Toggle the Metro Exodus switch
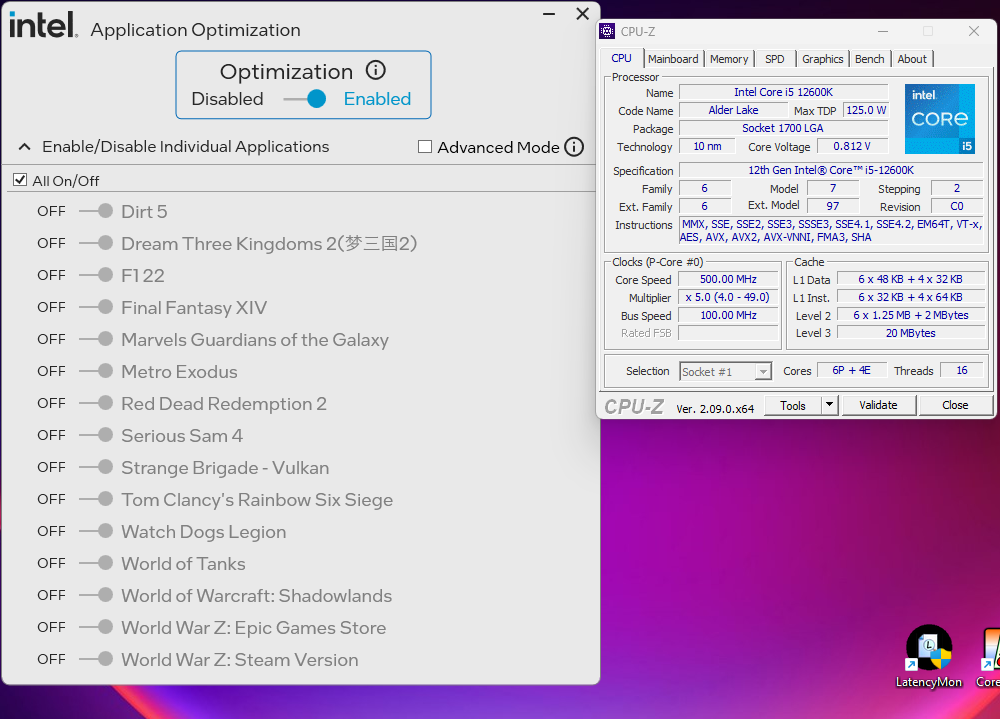The height and width of the screenshot is (719, 1000). click(96, 371)
